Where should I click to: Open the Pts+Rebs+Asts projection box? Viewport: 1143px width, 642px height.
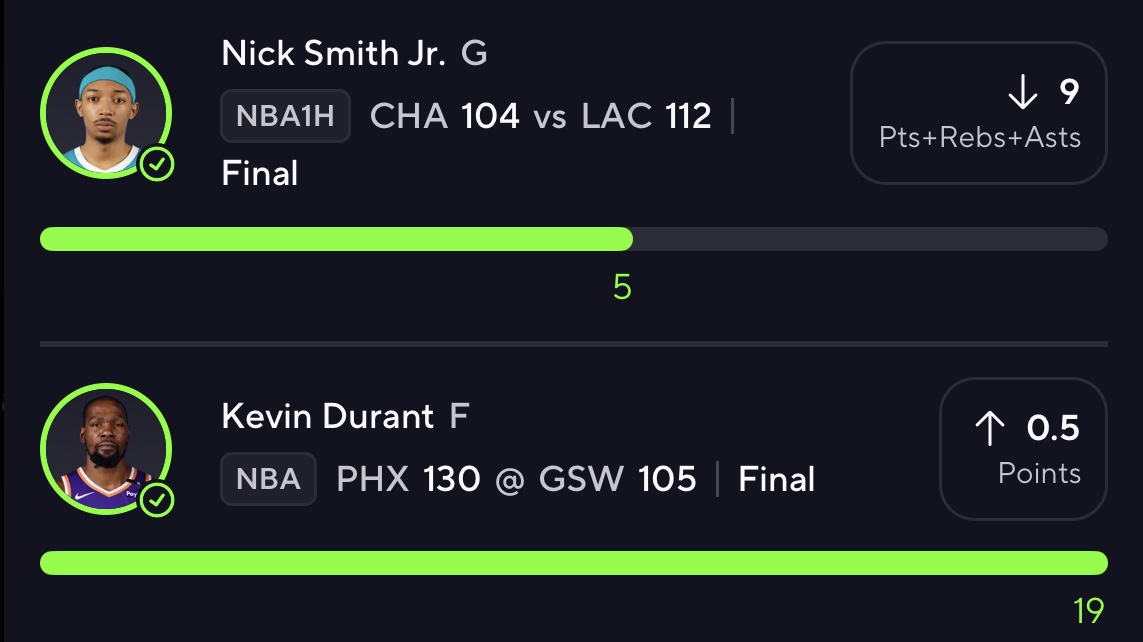pos(979,113)
